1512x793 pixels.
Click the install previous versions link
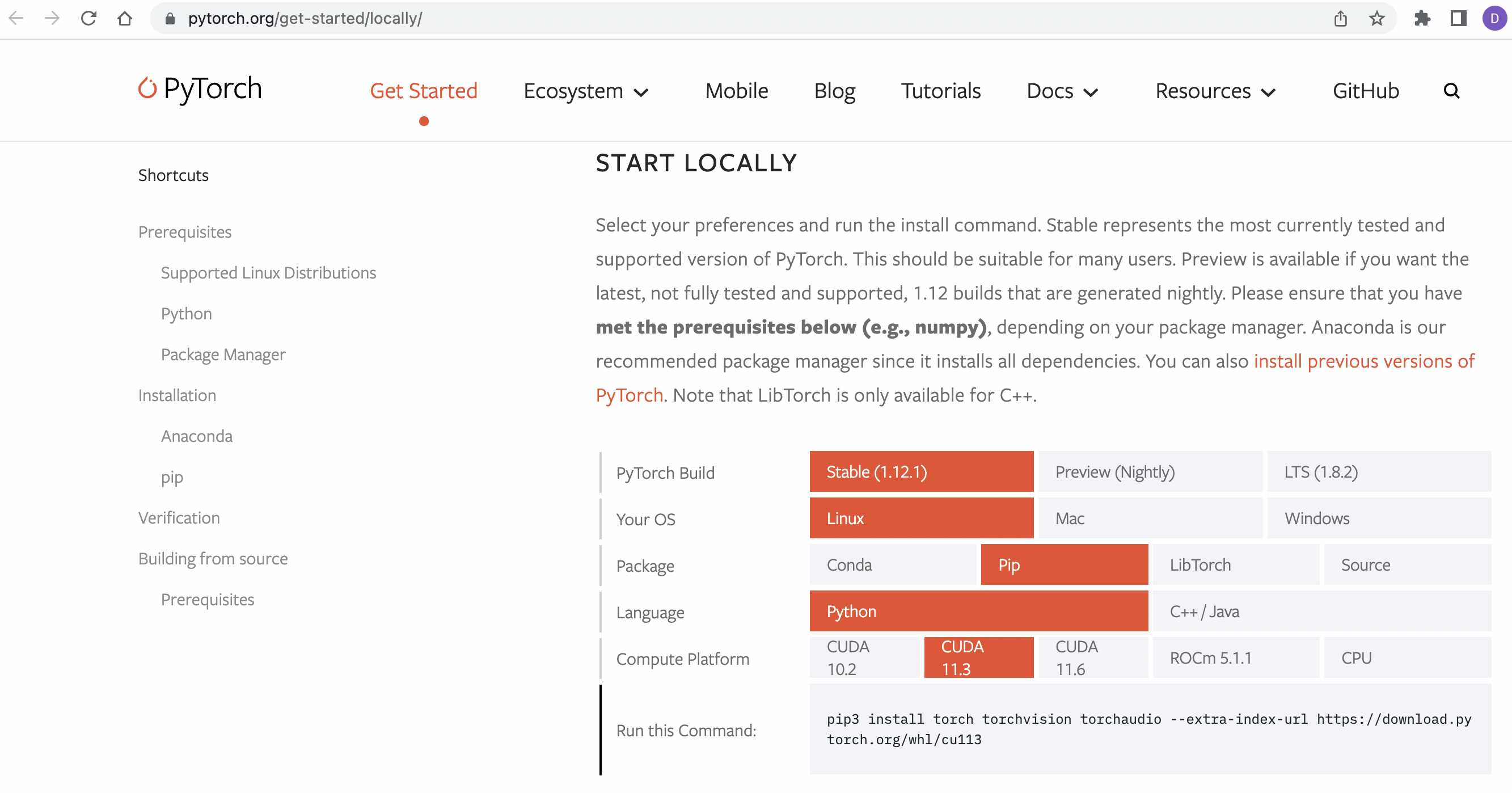click(1363, 361)
